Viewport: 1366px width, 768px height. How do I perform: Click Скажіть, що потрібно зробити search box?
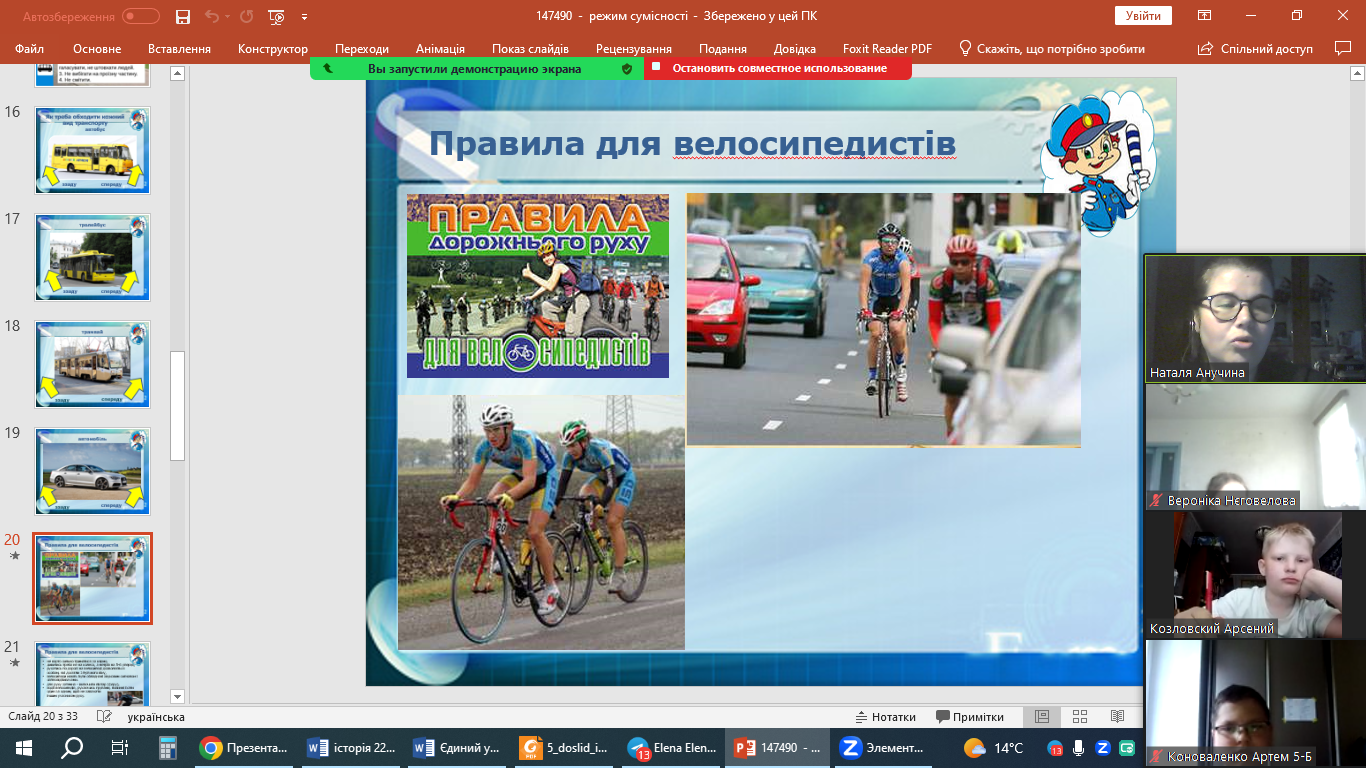coord(1052,49)
